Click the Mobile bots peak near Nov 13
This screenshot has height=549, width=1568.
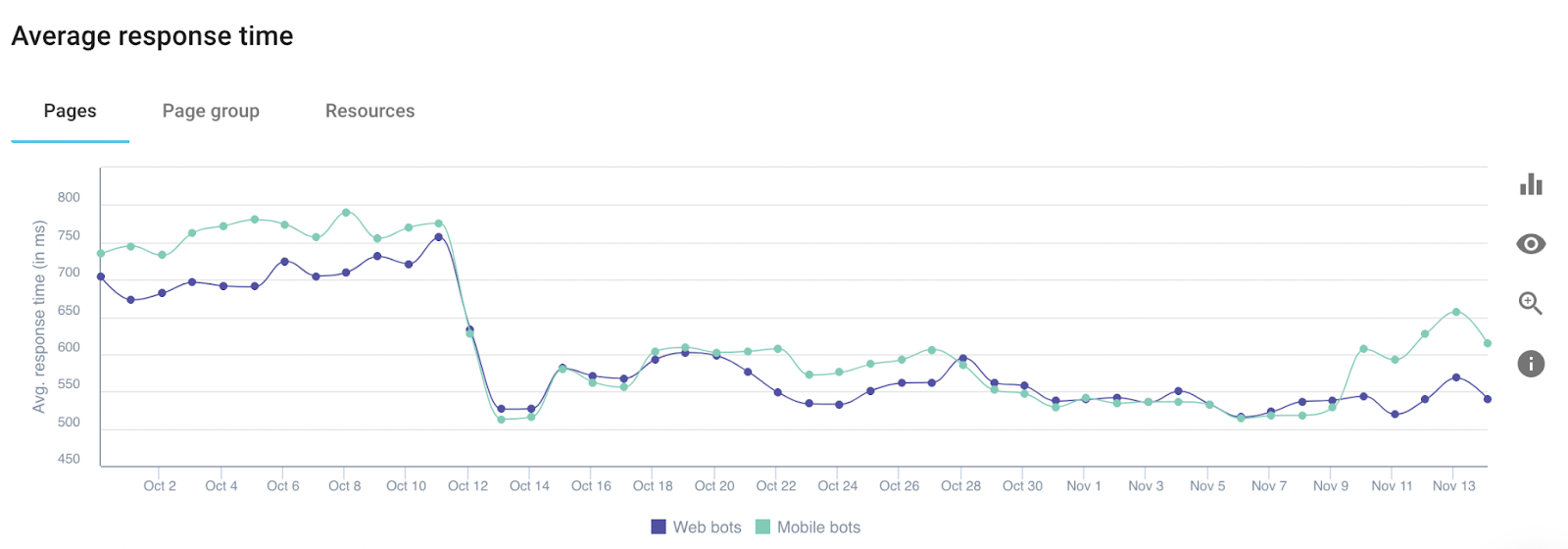pos(1456,312)
